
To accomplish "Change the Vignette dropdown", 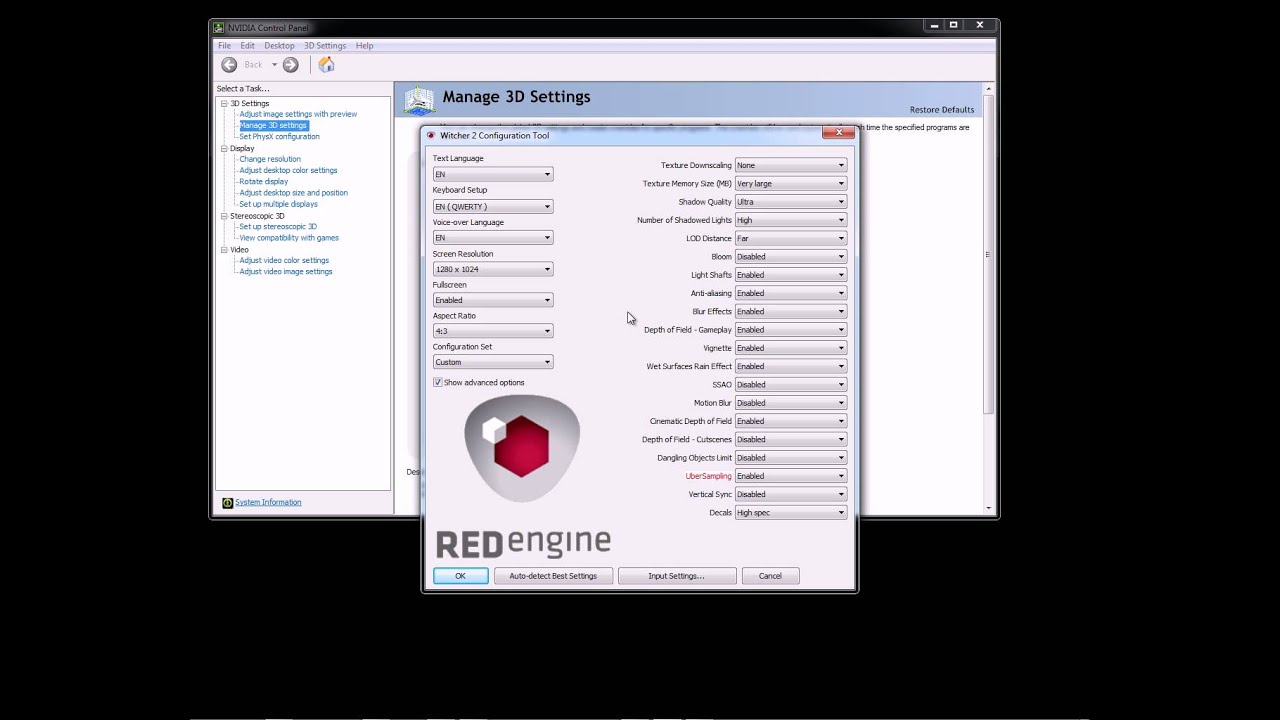I will [791, 348].
